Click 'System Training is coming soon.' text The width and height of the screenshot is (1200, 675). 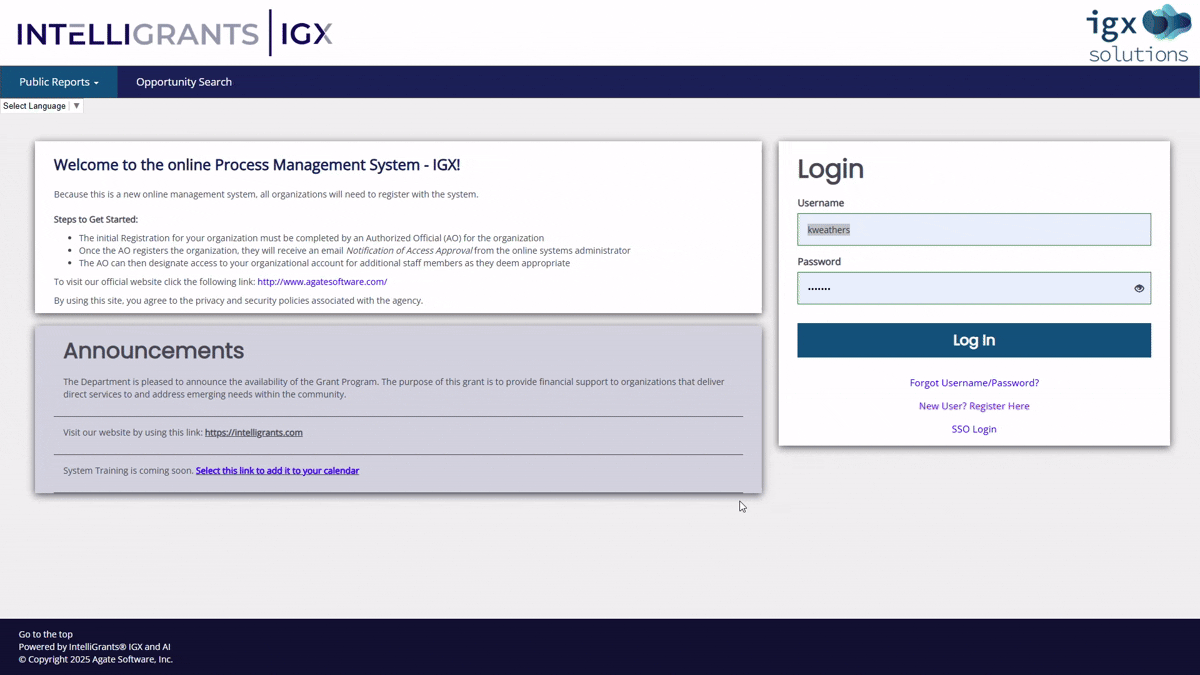tap(128, 470)
